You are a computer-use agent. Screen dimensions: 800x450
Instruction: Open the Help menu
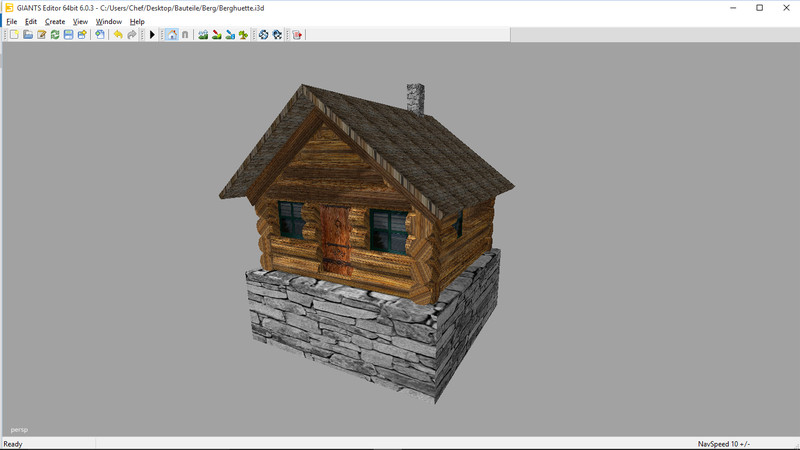click(137, 21)
